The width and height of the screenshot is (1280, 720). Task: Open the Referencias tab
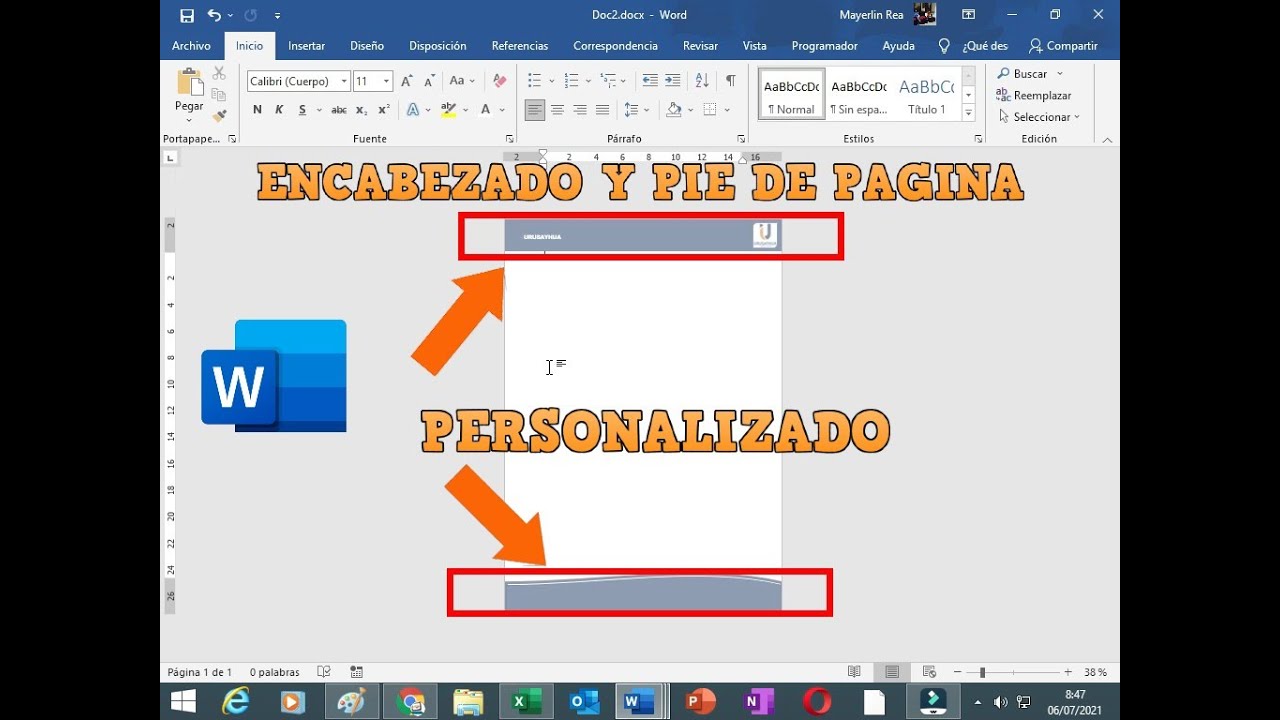pos(520,46)
